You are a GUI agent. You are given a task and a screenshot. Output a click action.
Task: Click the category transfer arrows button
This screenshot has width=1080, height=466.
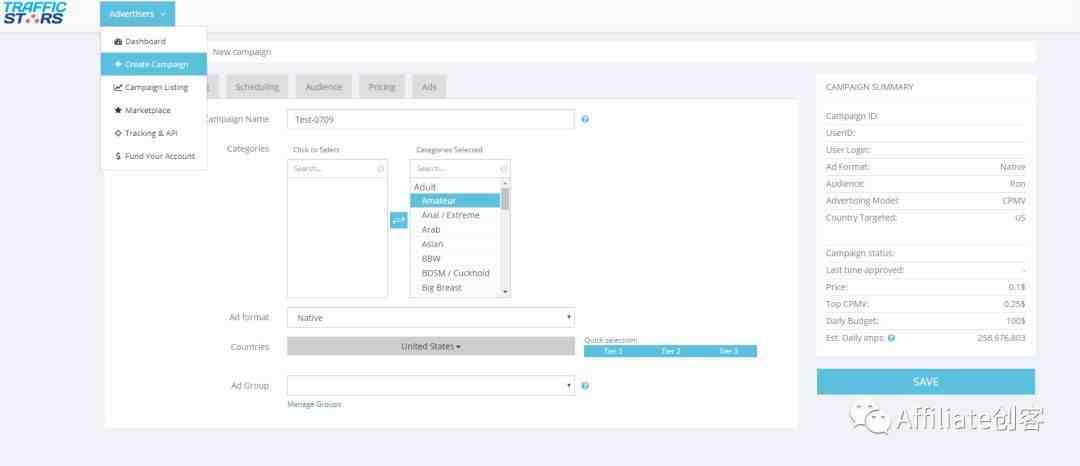pos(399,220)
